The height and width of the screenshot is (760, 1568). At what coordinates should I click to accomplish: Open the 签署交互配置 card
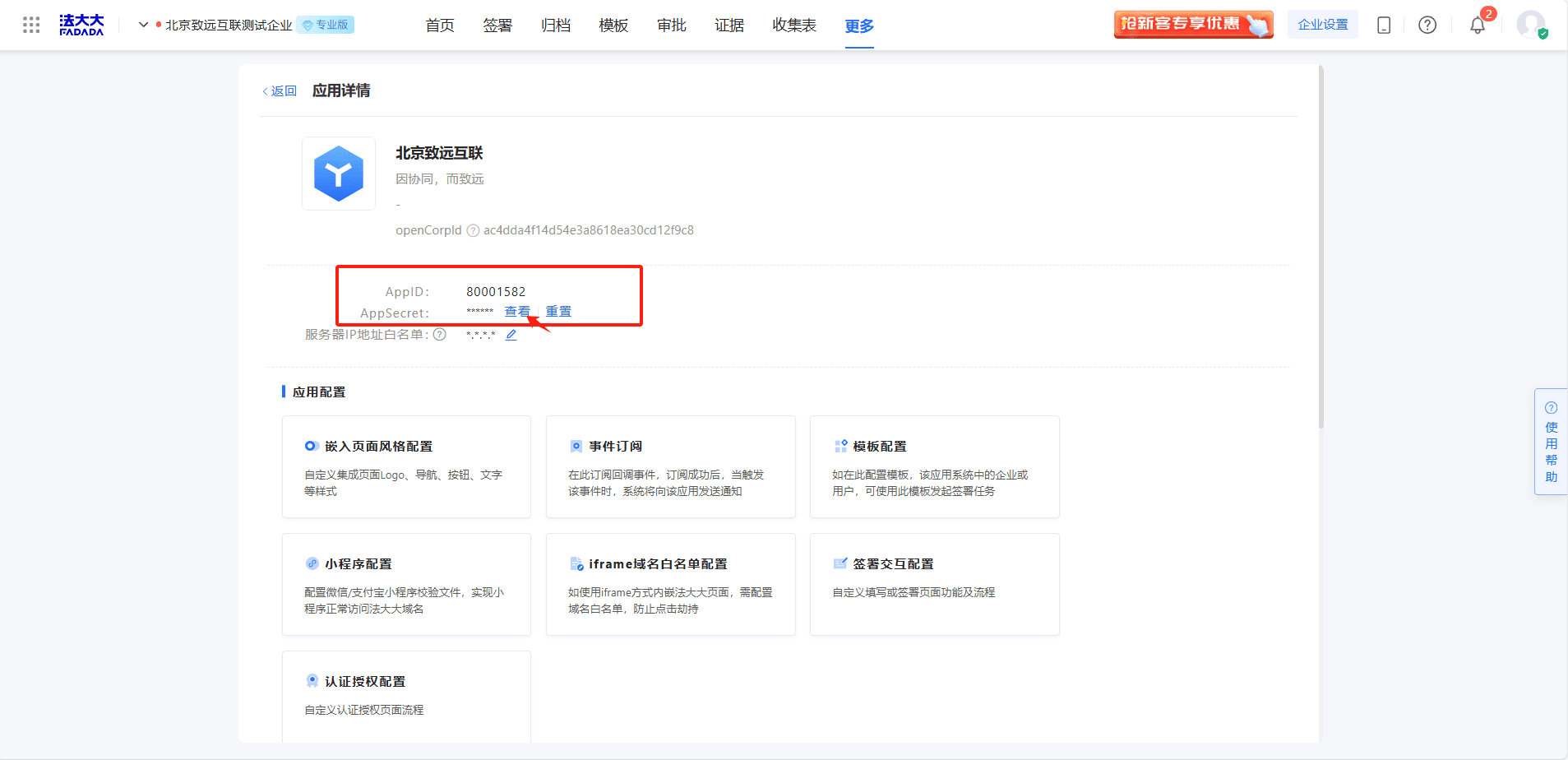(x=935, y=584)
